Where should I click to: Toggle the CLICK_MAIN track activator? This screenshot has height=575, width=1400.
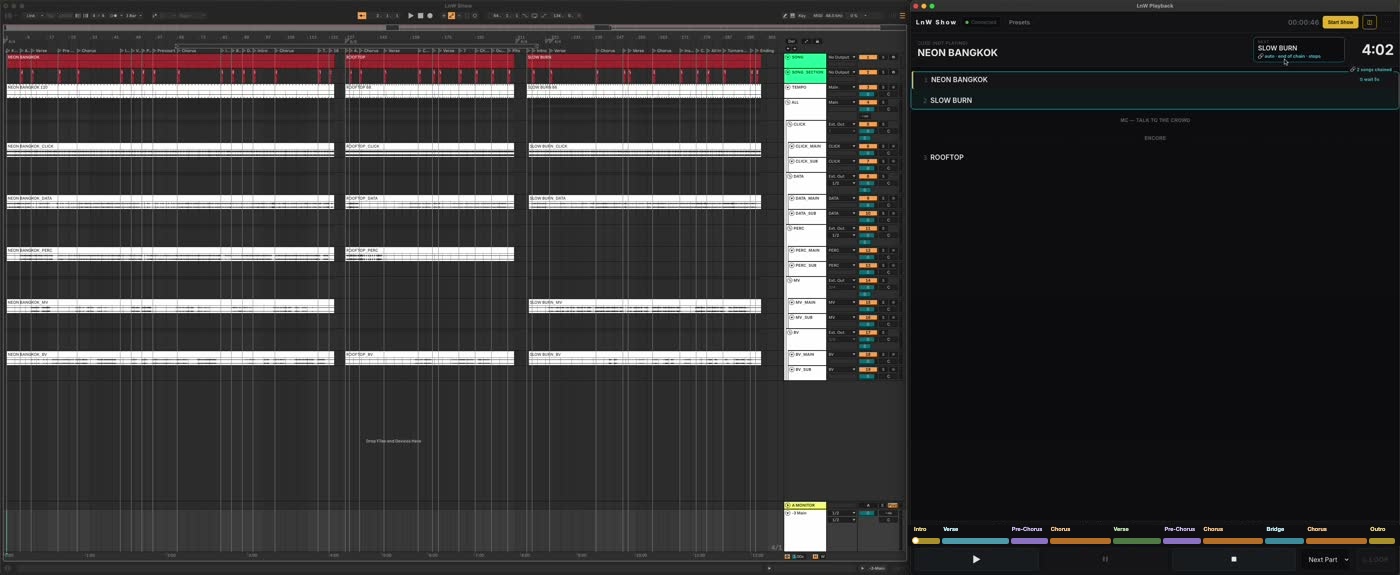867,146
